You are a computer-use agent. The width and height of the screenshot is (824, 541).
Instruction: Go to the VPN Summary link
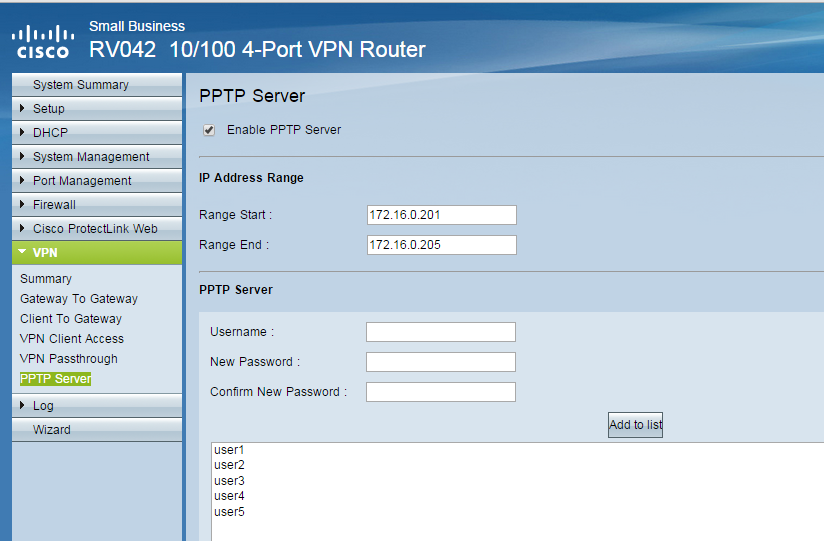click(46, 279)
